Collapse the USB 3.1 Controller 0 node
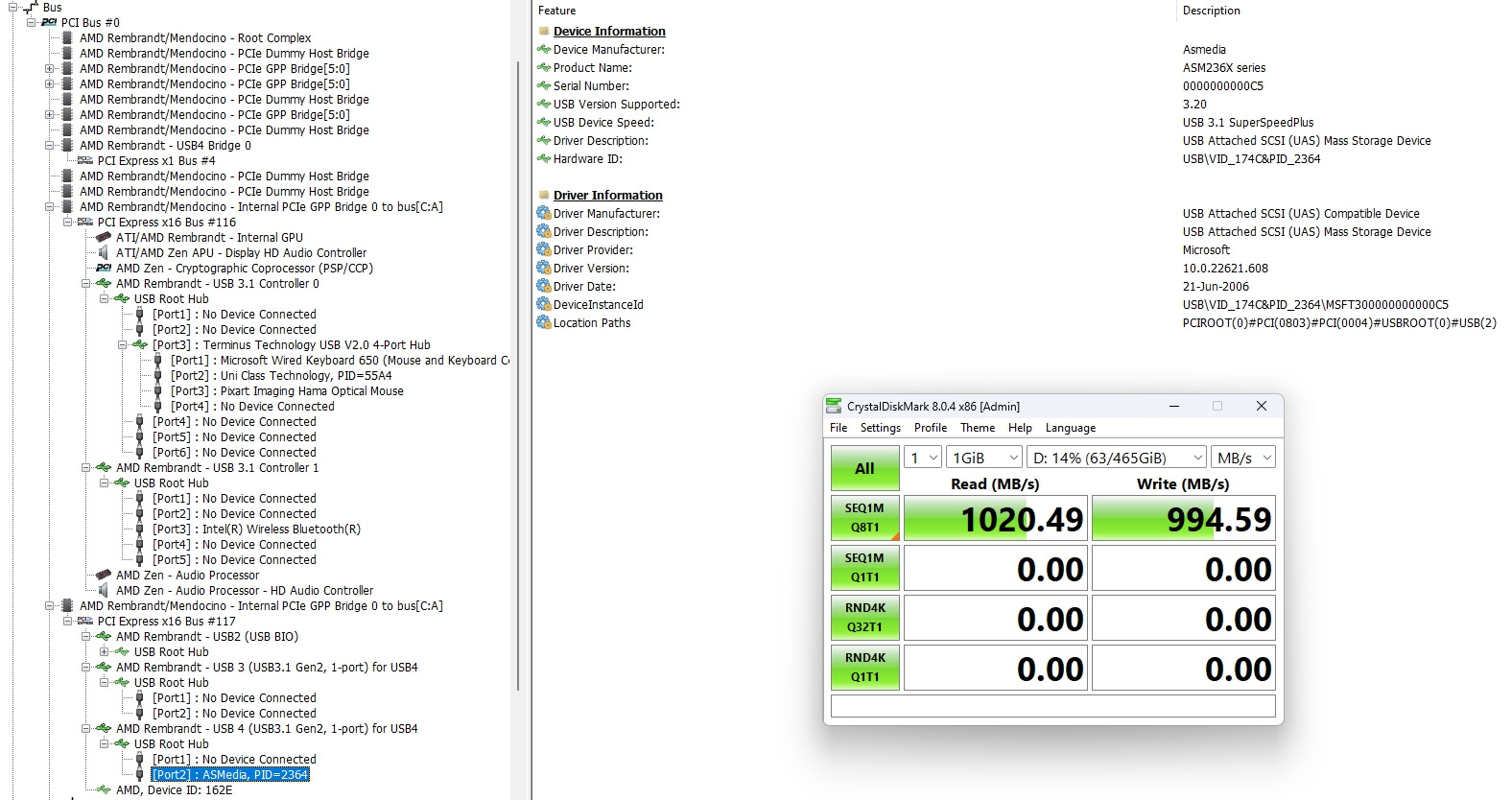Viewport: 1512px width, 800px height. [x=85, y=284]
